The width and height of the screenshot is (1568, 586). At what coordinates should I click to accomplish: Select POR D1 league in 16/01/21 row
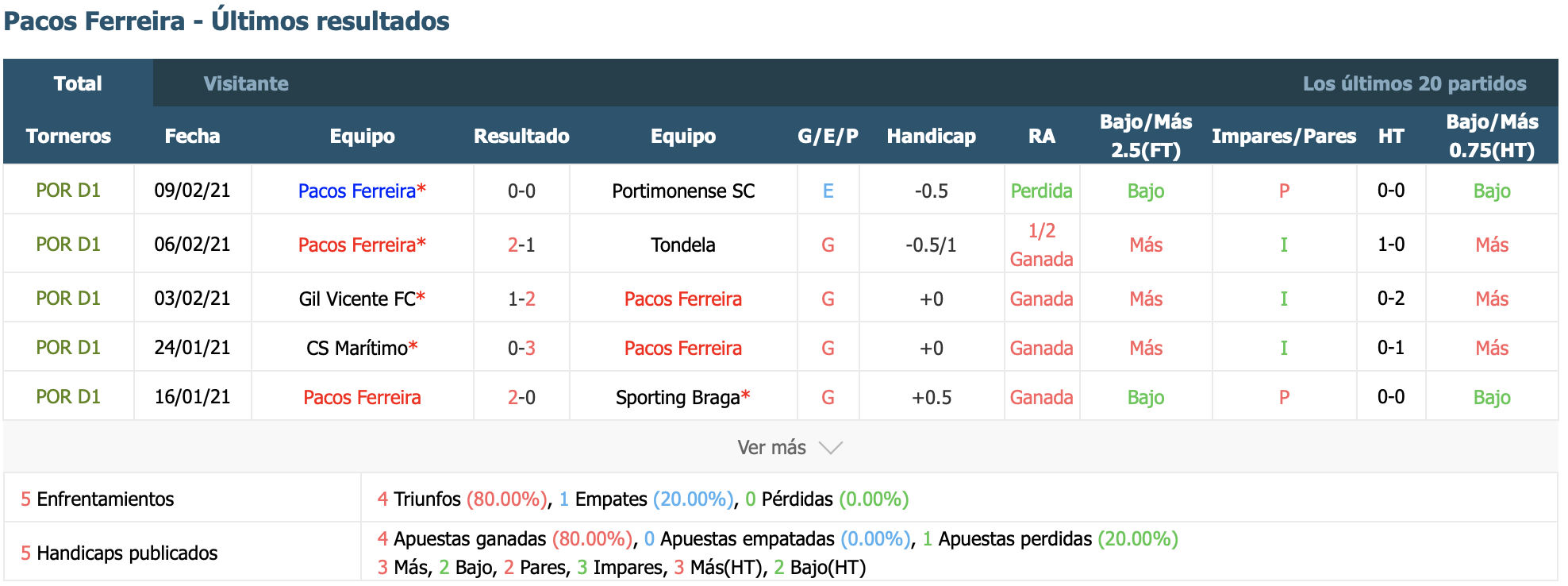tap(68, 397)
